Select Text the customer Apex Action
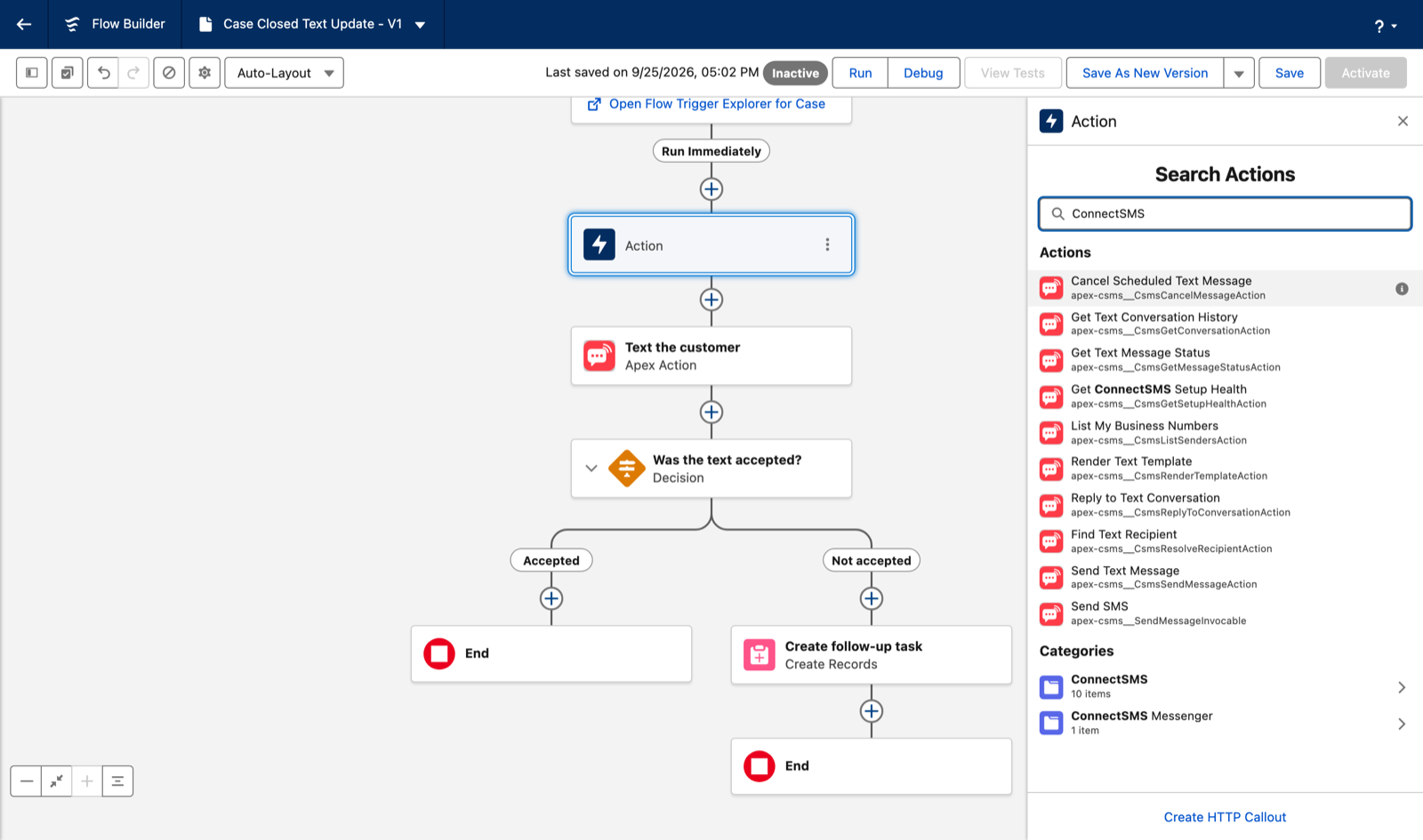This screenshot has height=840, width=1423. tap(711, 356)
